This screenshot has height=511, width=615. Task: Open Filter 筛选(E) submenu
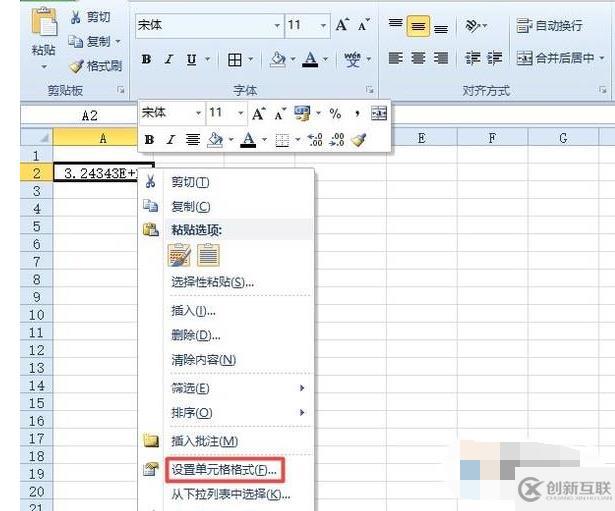click(x=226, y=388)
